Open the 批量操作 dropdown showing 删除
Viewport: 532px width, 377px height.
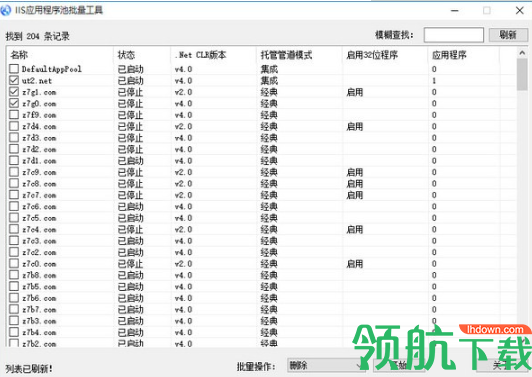[326, 365]
